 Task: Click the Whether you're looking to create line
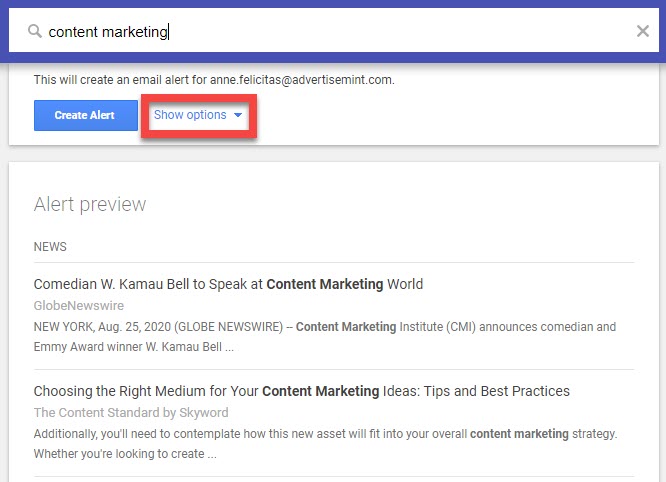tap(125, 454)
